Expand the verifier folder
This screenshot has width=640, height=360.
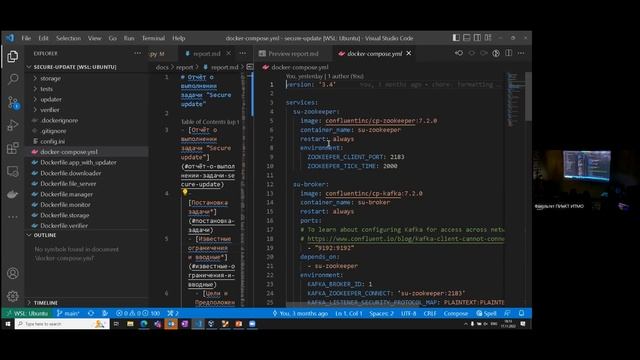tap(49, 110)
